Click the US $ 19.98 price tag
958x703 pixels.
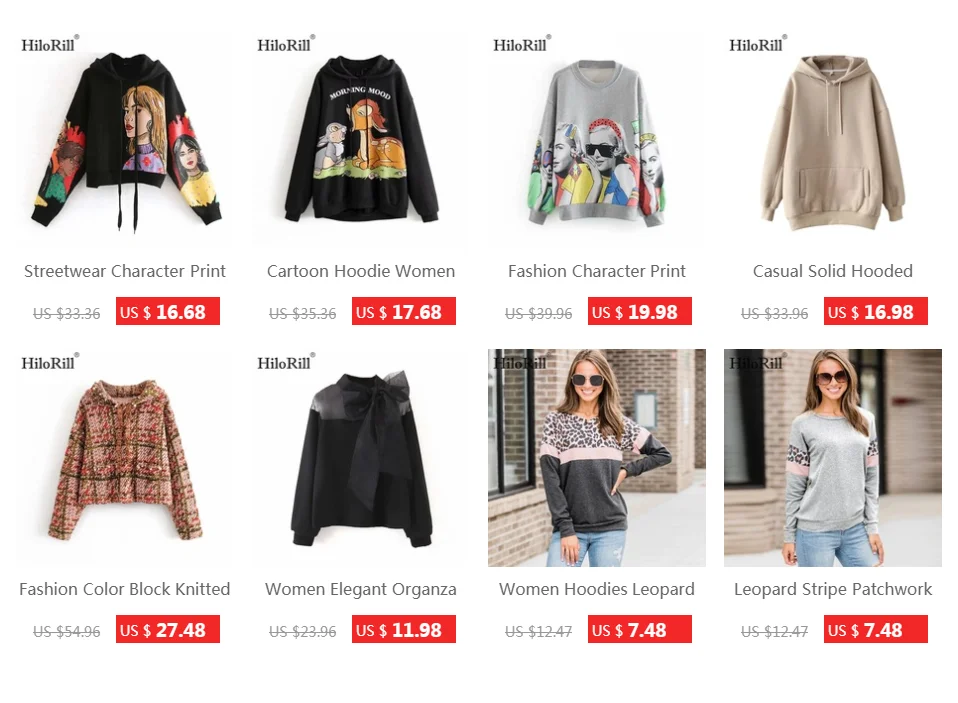[x=640, y=311]
